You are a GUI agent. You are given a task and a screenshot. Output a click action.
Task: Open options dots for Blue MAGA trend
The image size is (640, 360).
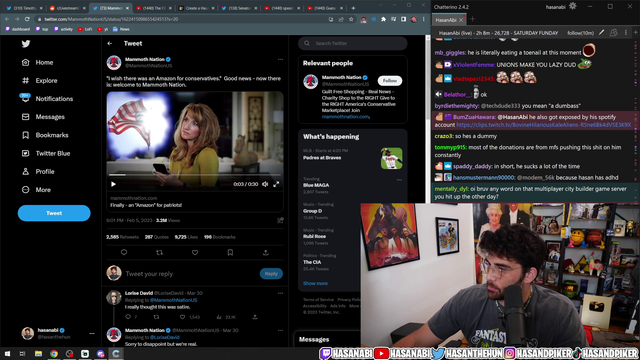click(399, 180)
